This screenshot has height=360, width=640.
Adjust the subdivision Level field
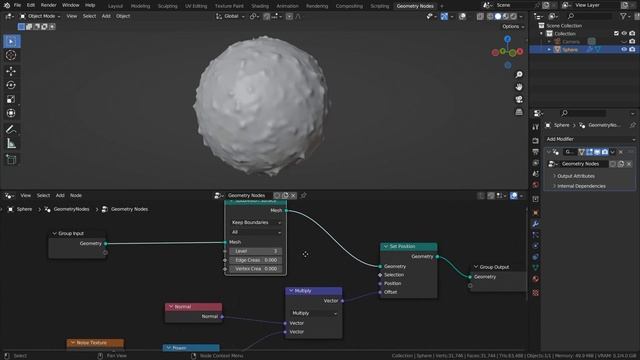pos(256,251)
